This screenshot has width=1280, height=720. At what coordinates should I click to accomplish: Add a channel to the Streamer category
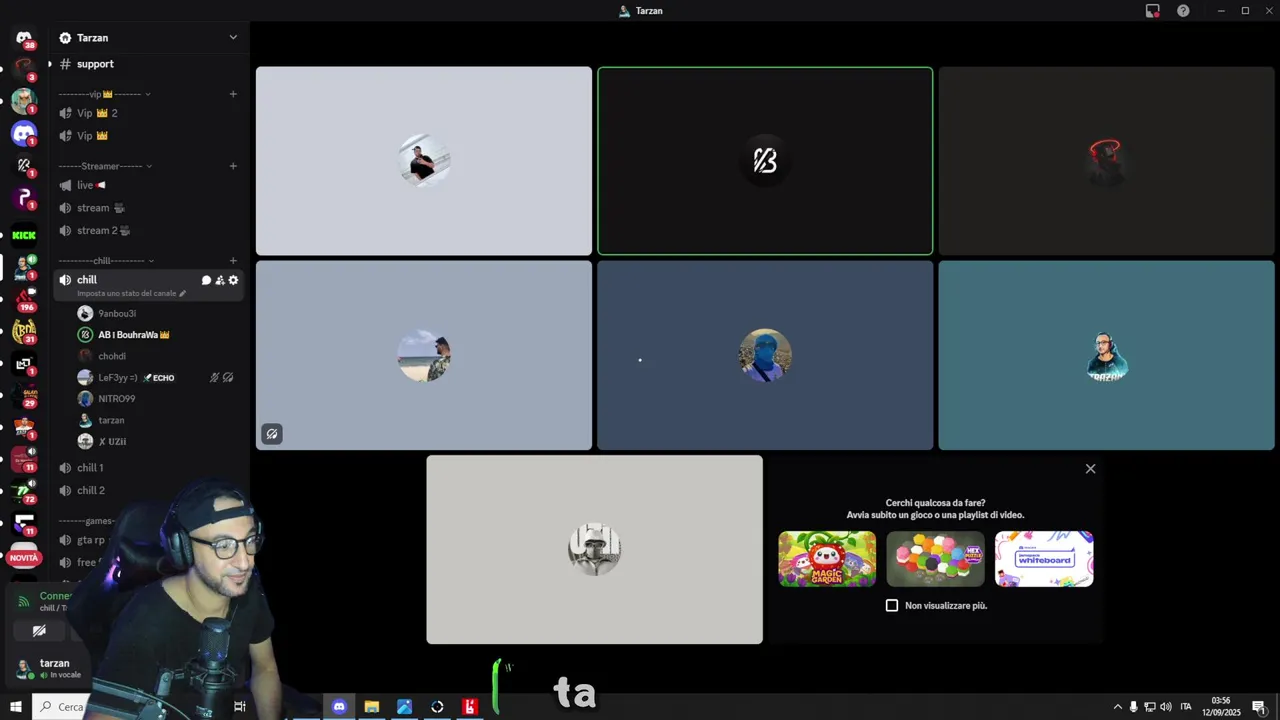pos(233,166)
